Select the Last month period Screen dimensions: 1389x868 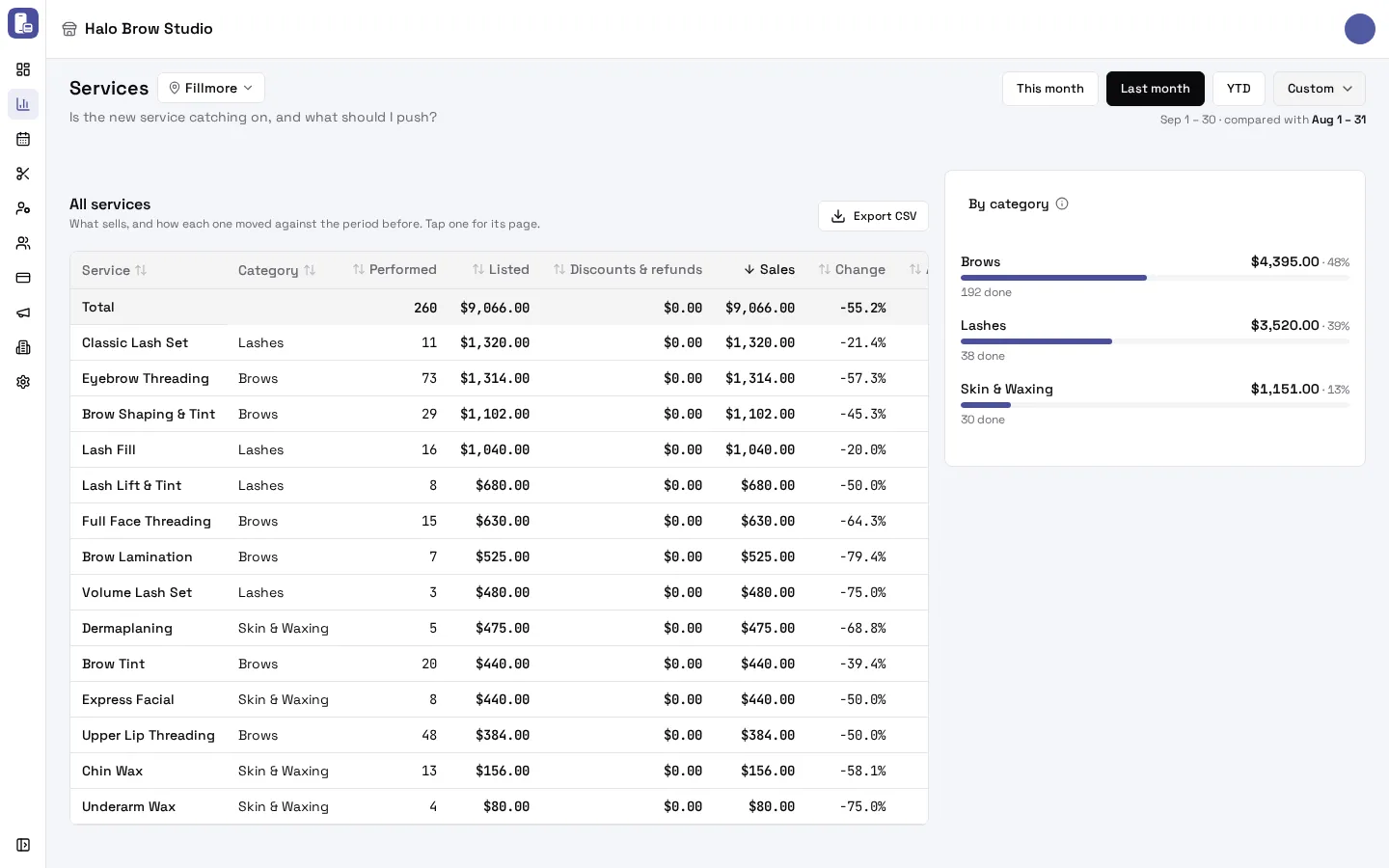[1156, 89]
